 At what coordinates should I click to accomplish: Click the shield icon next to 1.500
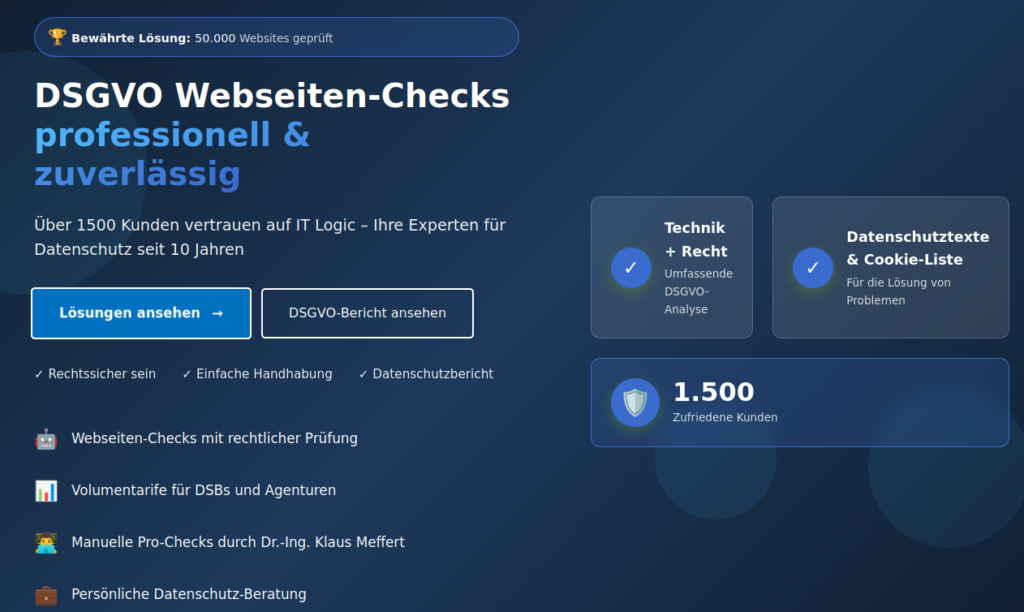click(x=635, y=402)
